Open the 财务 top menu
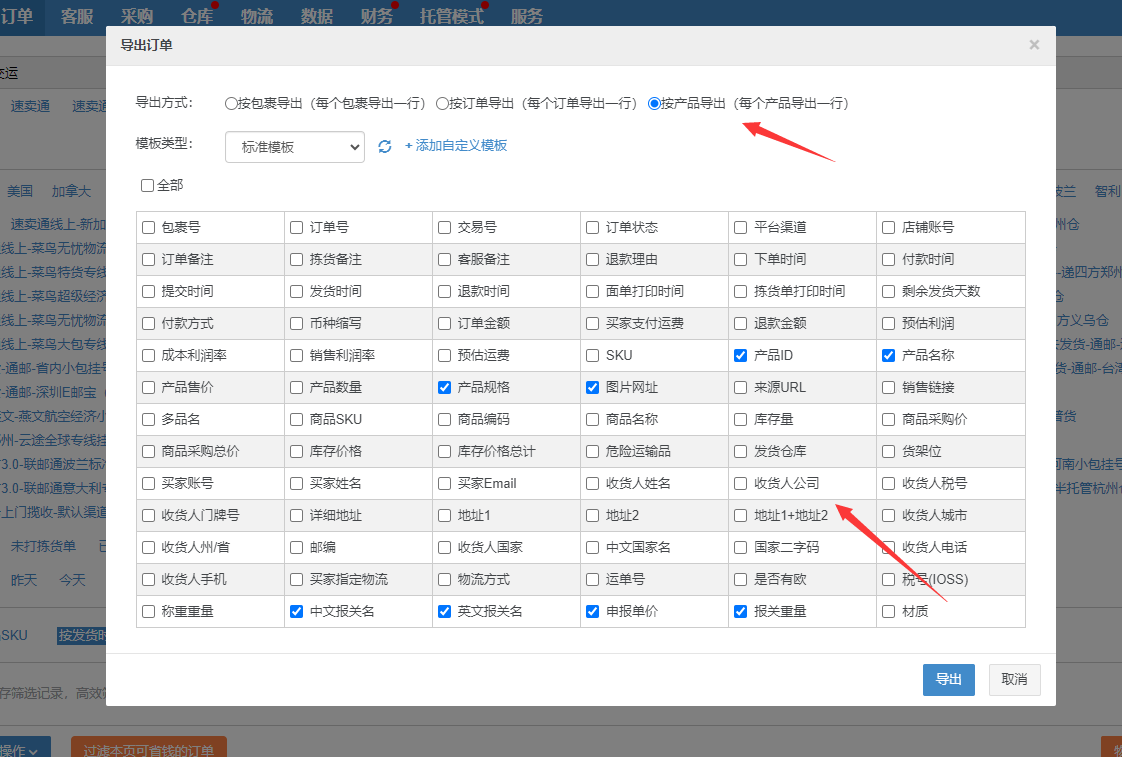The width and height of the screenshot is (1122, 757). (377, 16)
